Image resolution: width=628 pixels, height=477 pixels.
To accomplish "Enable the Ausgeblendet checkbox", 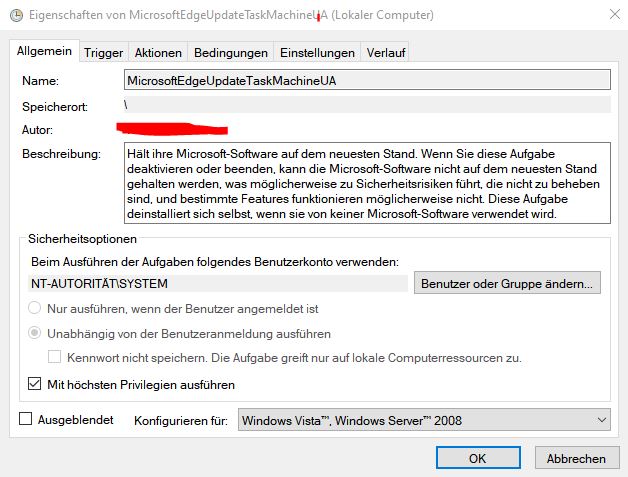I will [x=26, y=419].
